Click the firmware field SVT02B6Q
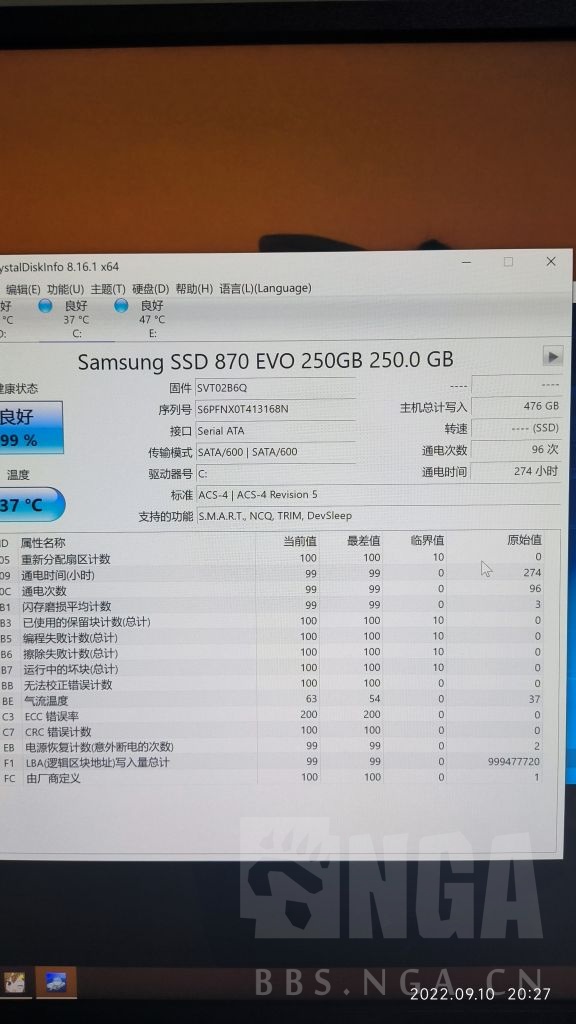The height and width of the screenshot is (1024, 576). click(x=275, y=388)
